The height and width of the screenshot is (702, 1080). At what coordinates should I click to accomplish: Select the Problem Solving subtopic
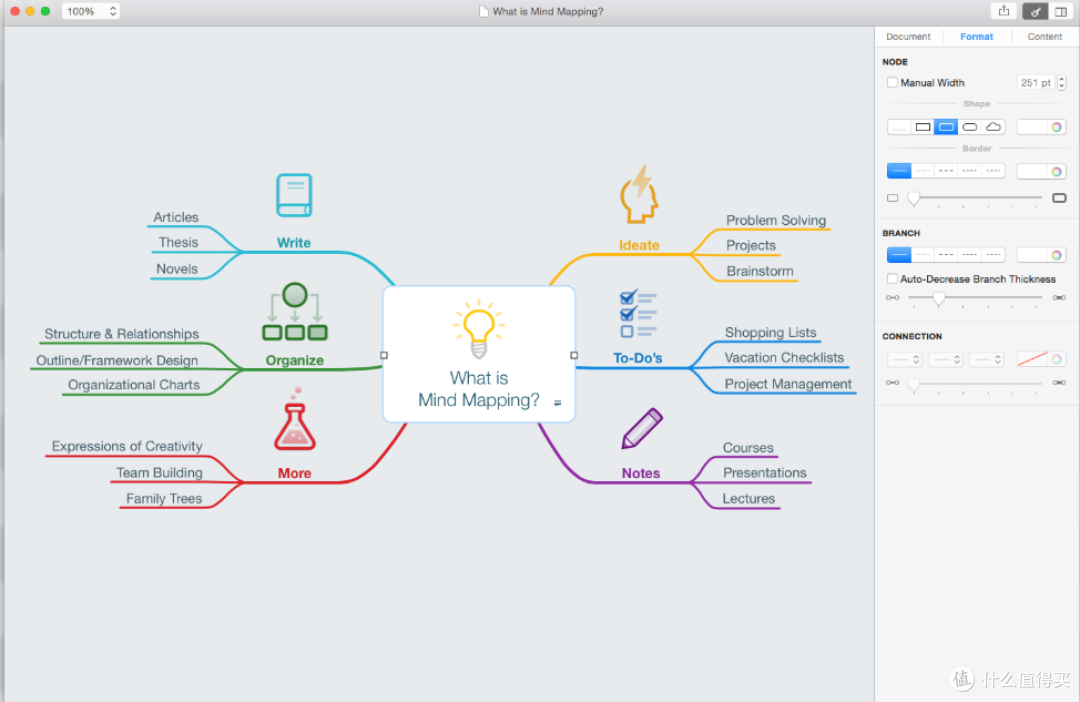[776, 220]
